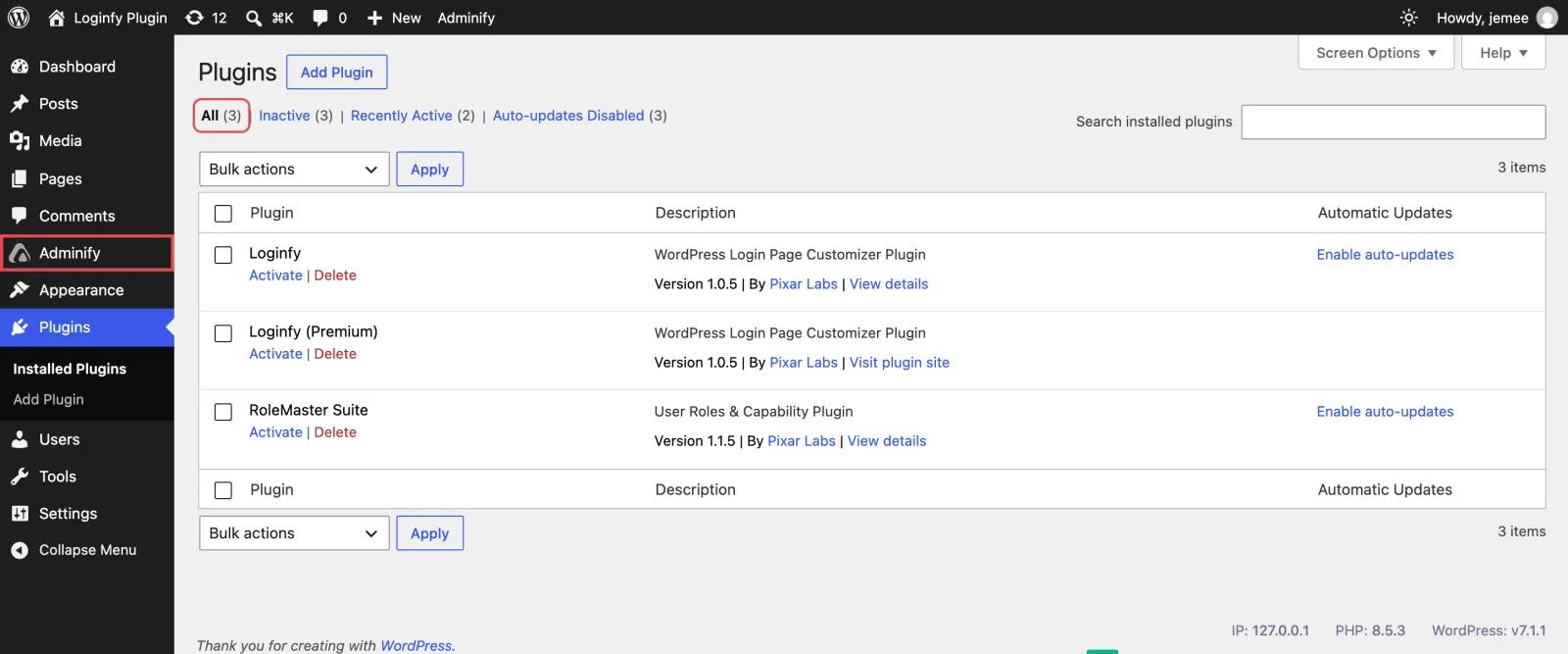Click the WordPress link in footer
1568x654 pixels.
coord(416,645)
